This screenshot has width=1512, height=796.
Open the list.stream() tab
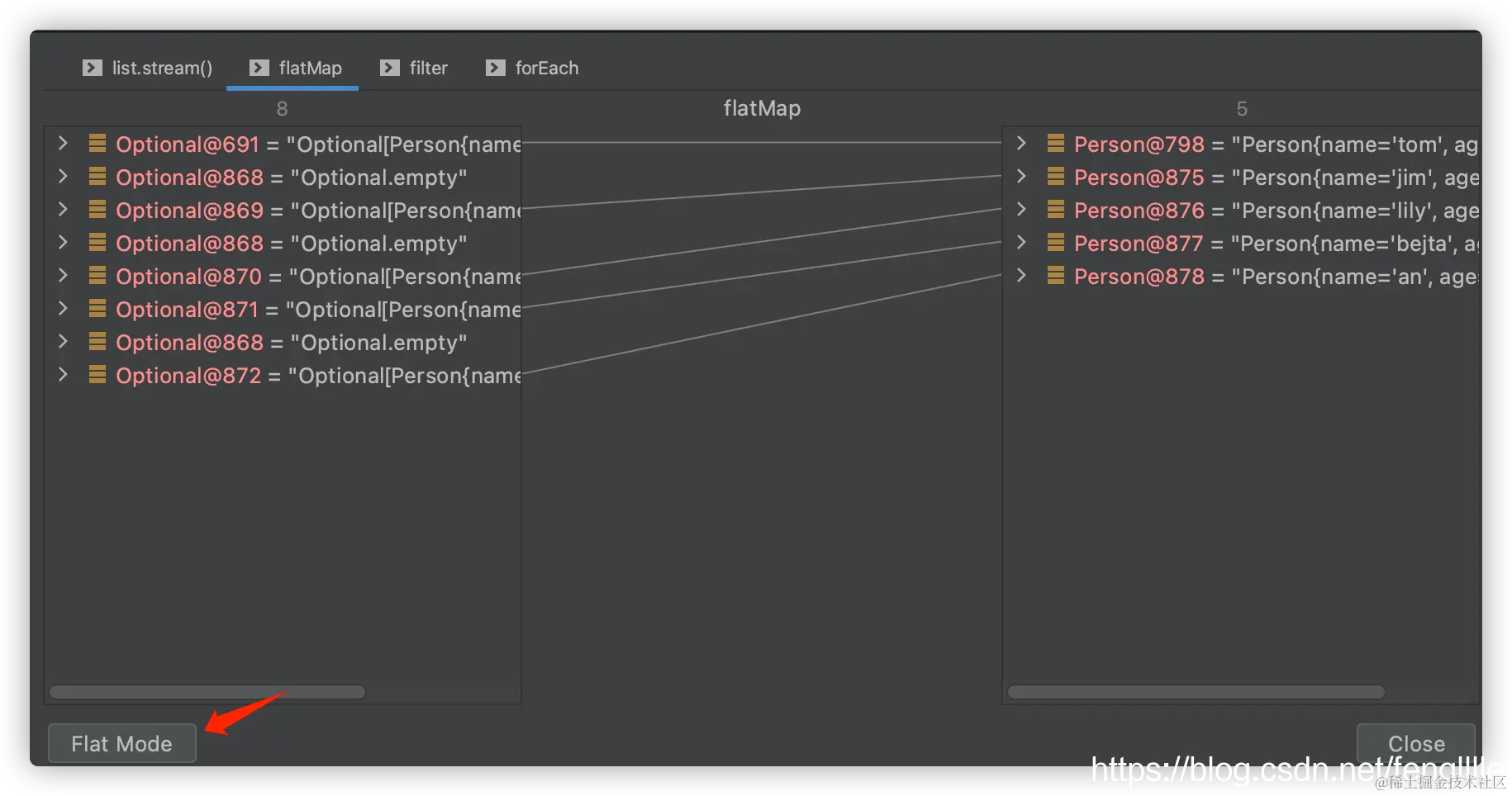[x=162, y=68]
